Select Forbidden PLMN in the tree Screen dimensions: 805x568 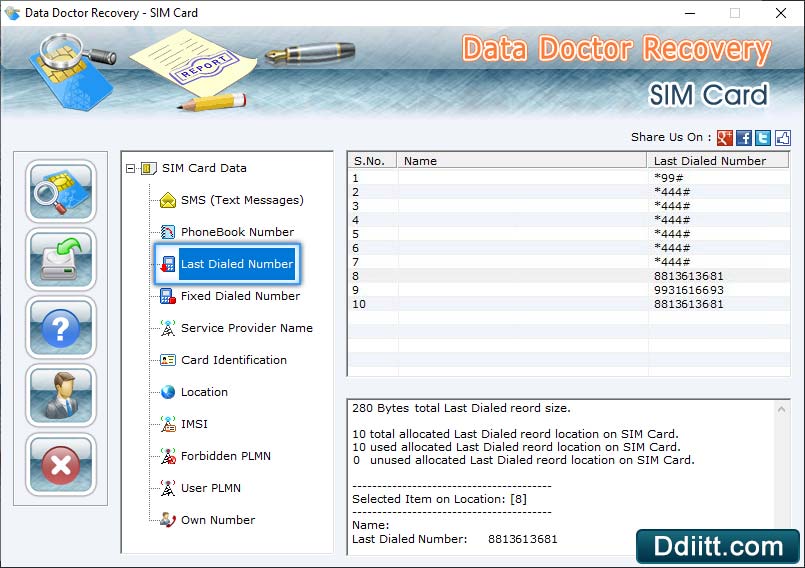225,456
